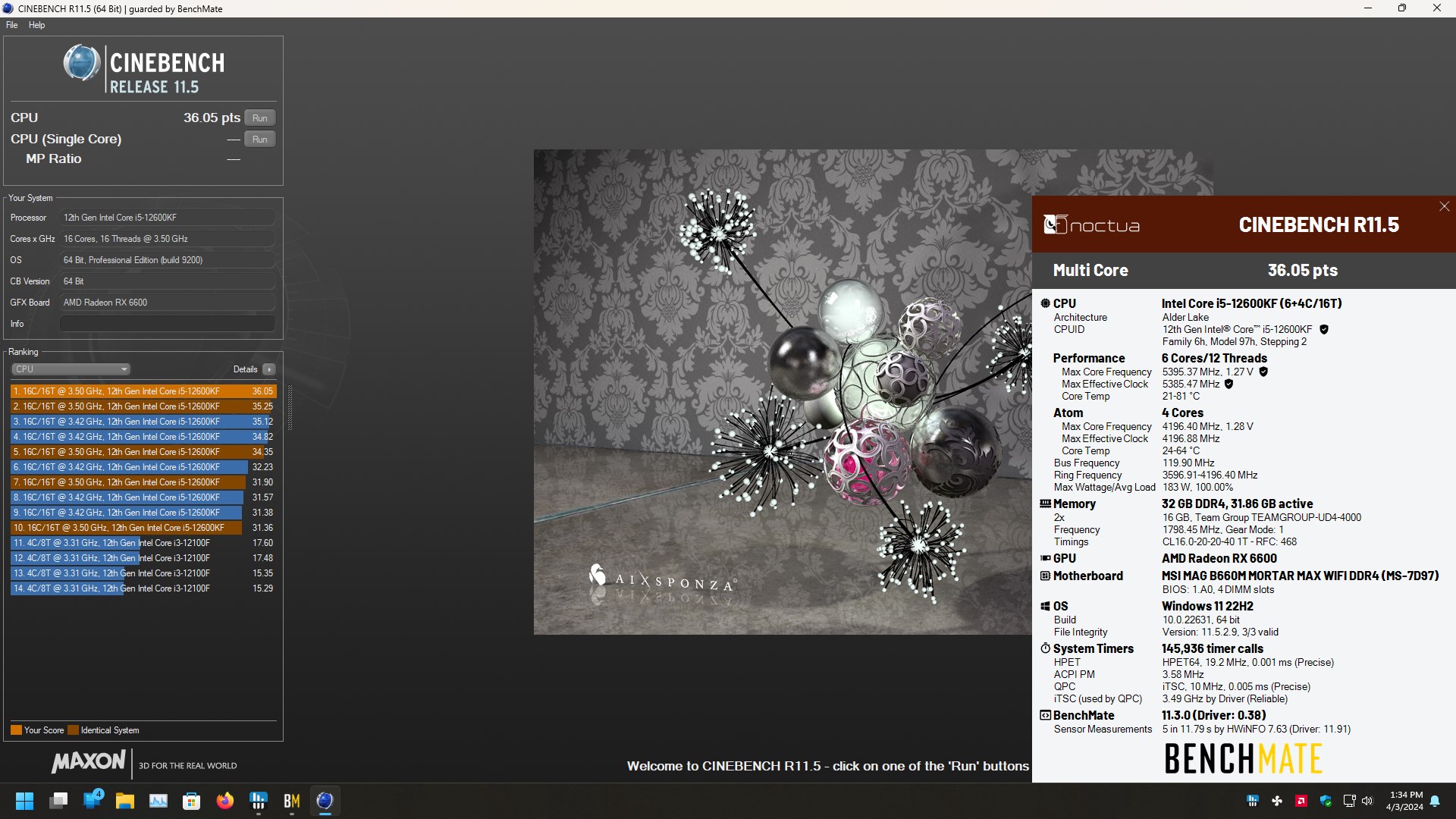The width and height of the screenshot is (1456, 819).
Task: Click verified shield beside CPUID value
Action: click(x=1324, y=329)
